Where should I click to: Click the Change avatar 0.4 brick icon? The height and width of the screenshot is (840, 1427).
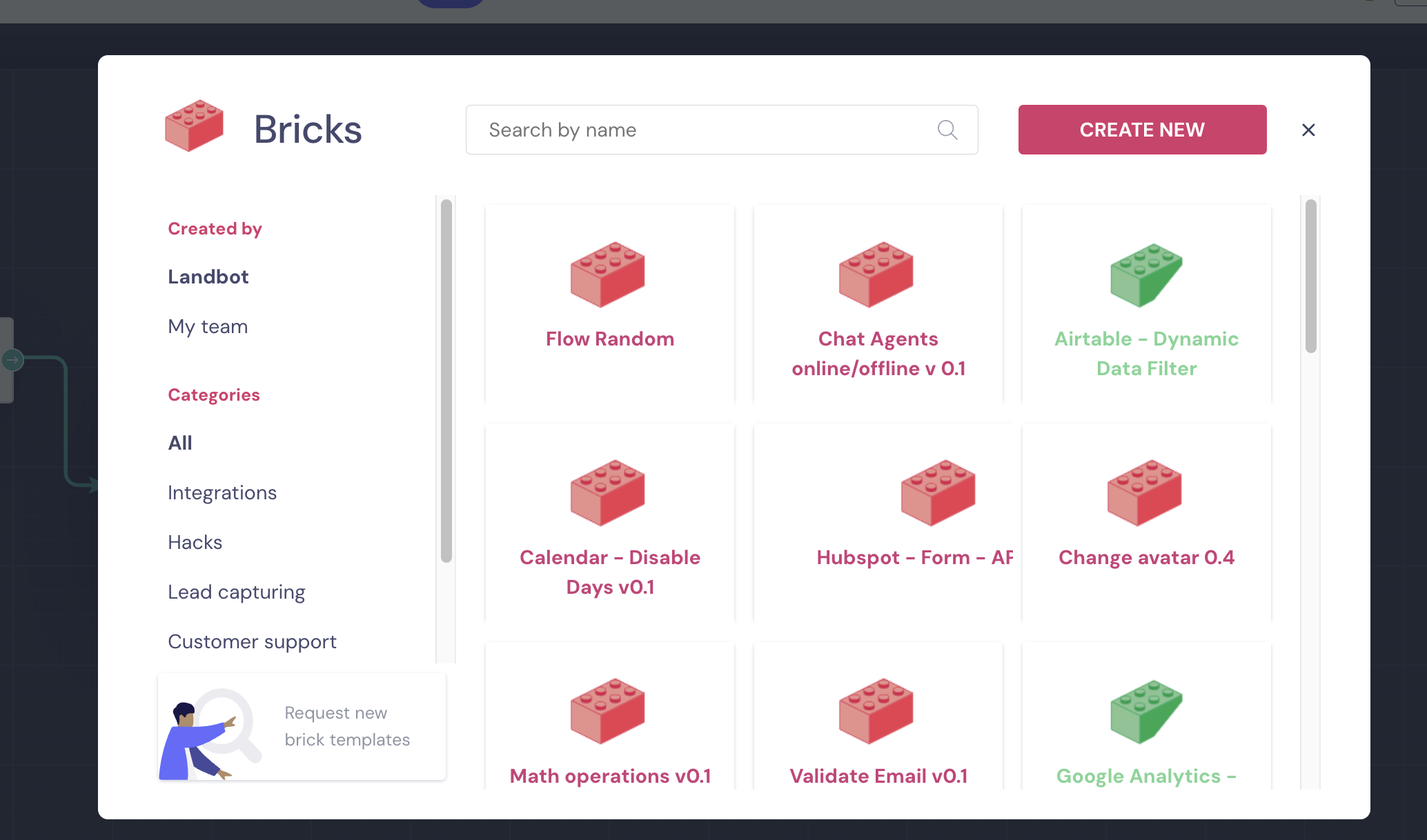(x=1145, y=492)
